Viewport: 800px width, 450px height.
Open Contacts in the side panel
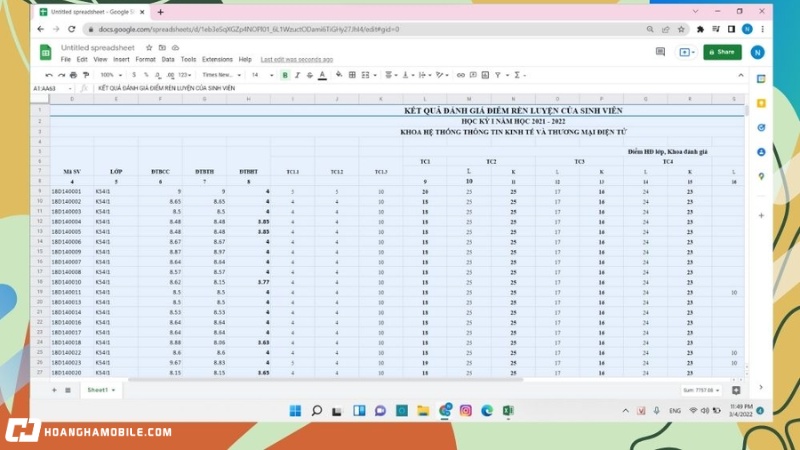(761, 152)
